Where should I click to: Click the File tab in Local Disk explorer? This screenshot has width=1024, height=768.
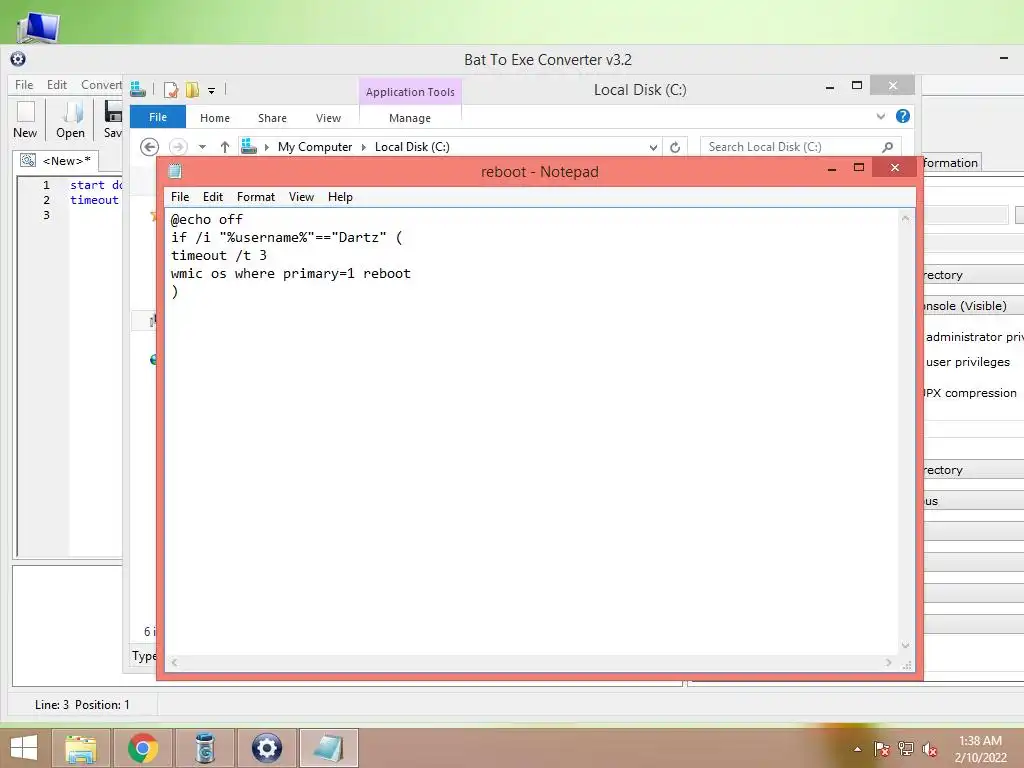158,117
